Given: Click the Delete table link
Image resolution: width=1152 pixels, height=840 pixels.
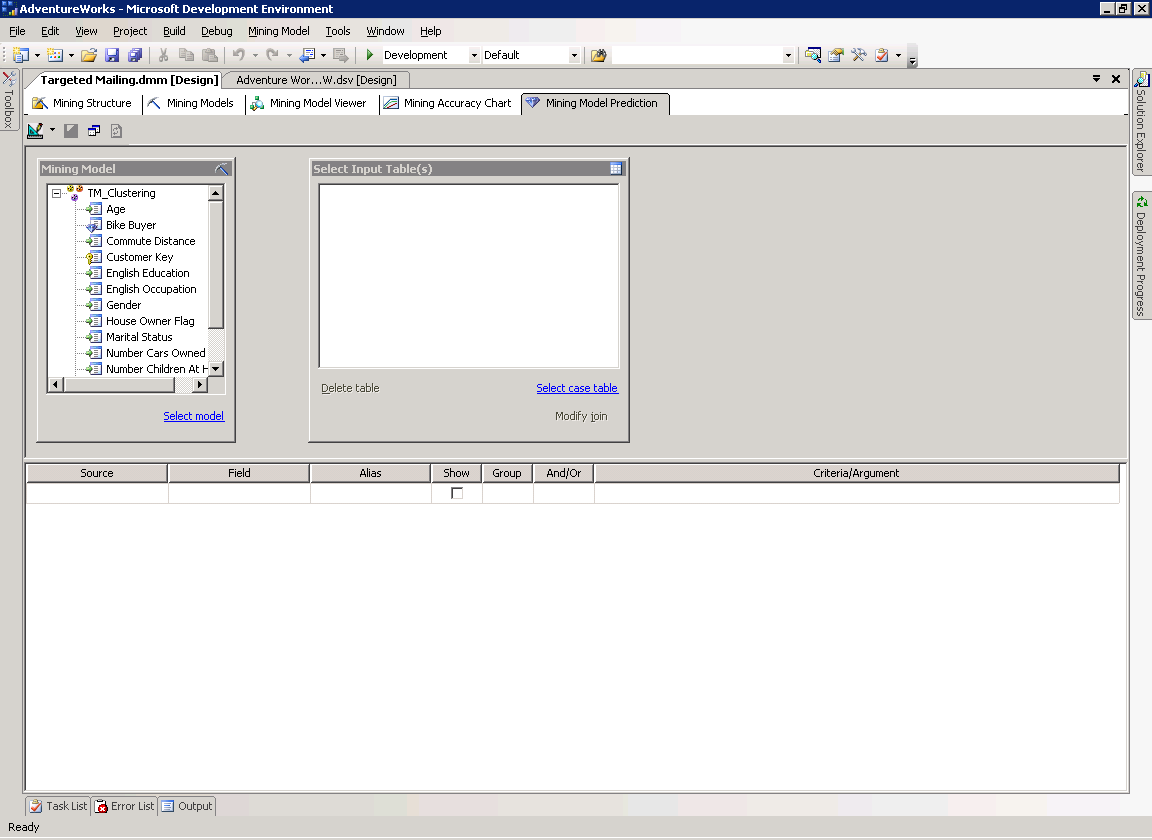Looking at the screenshot, I should pos(350,388).
